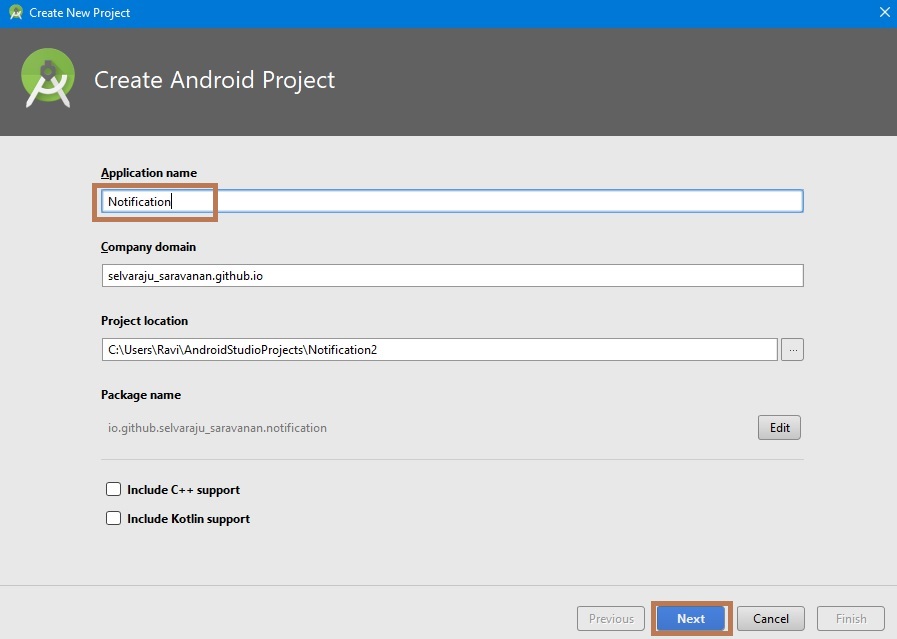The image size is (897, 639).
Task: Click the small Android Studio title bar icon
Action: [x=15, y=13]
